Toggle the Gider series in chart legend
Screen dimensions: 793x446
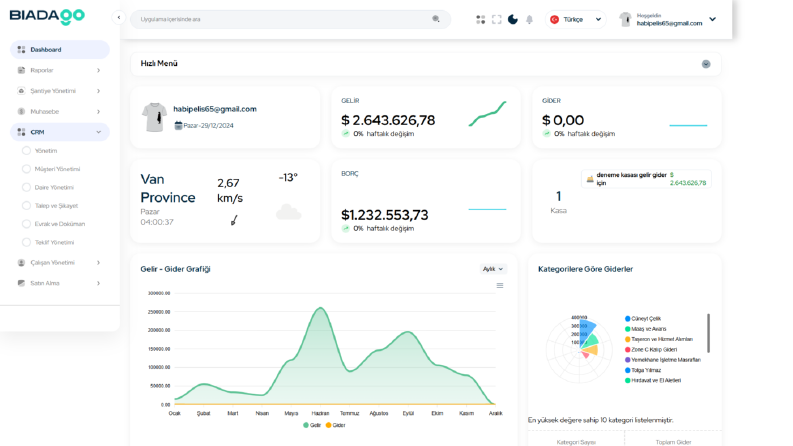[336, 425]
